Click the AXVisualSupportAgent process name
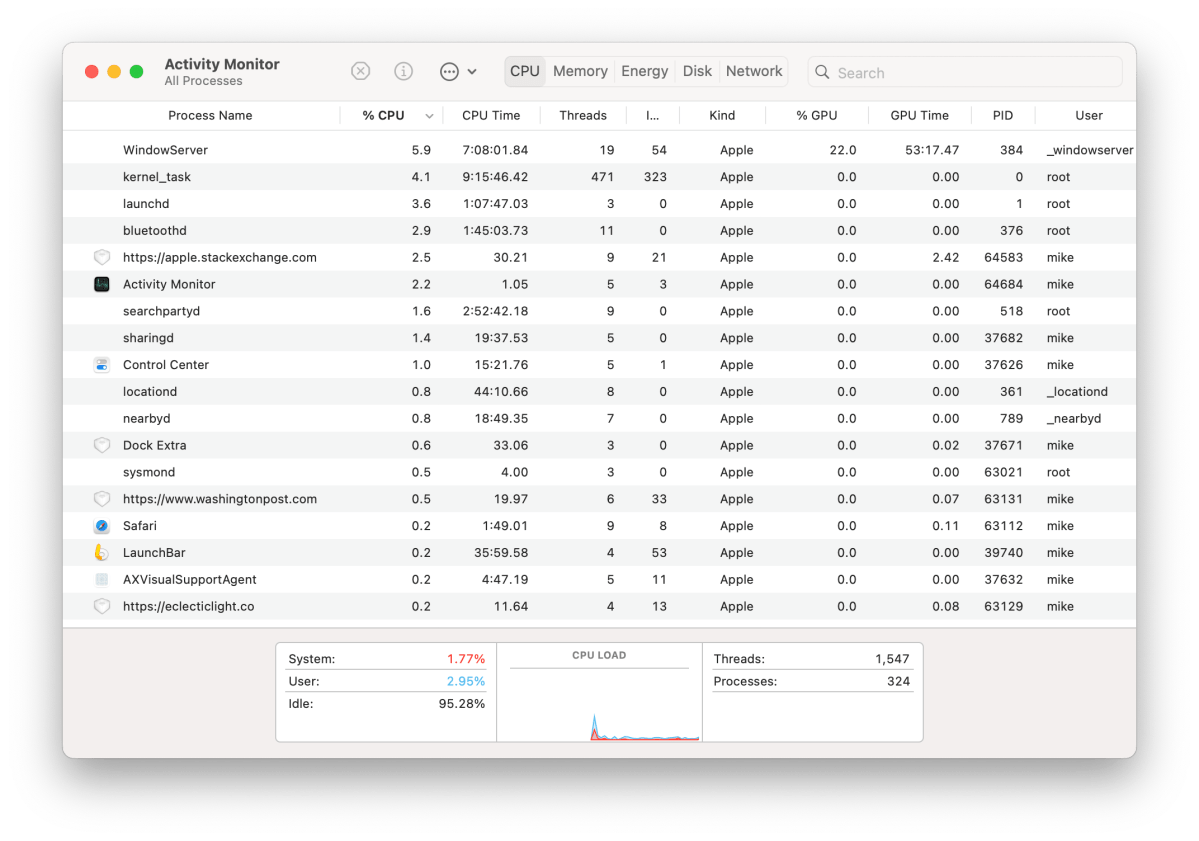The height and width of the screenshot is (841, 1199). click(190, 580)
